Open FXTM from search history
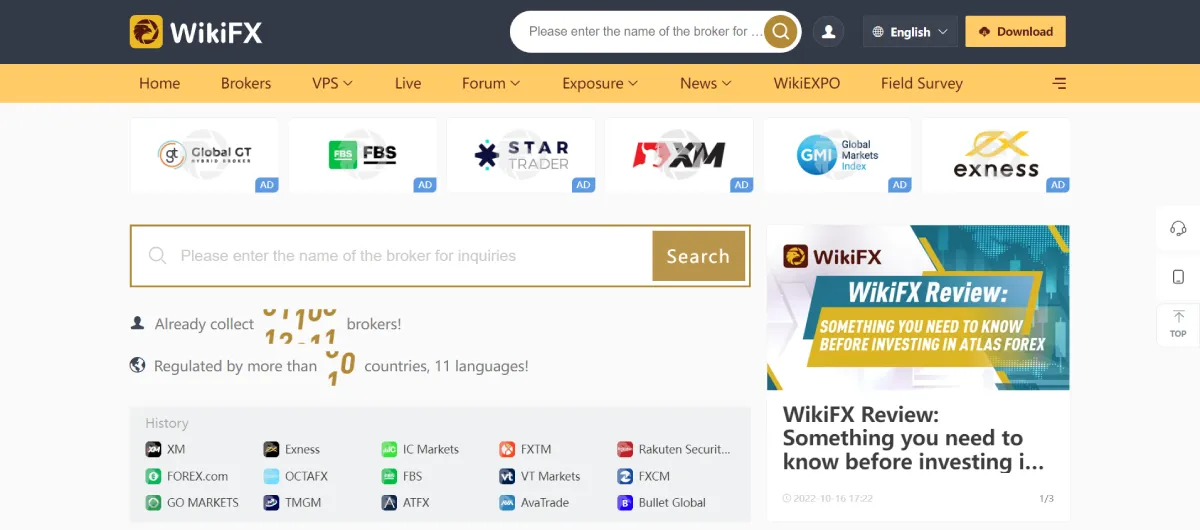Viewport: 1200px width, 530px height. point(525,449)
